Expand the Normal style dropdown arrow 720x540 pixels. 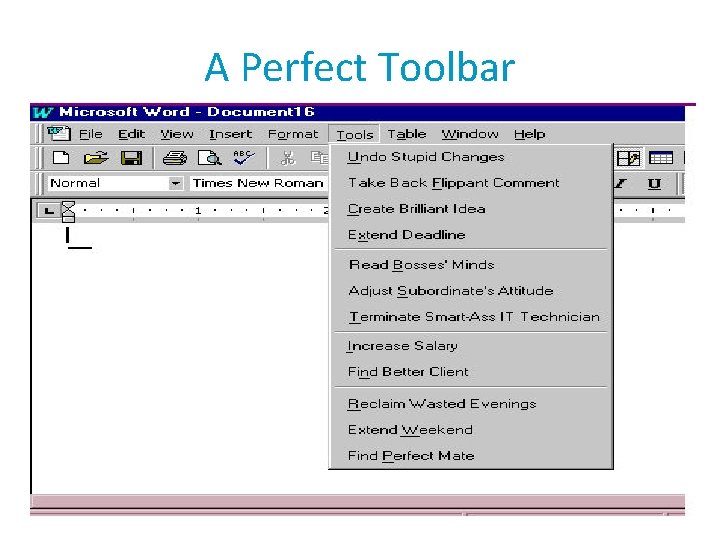pos(175,183)
